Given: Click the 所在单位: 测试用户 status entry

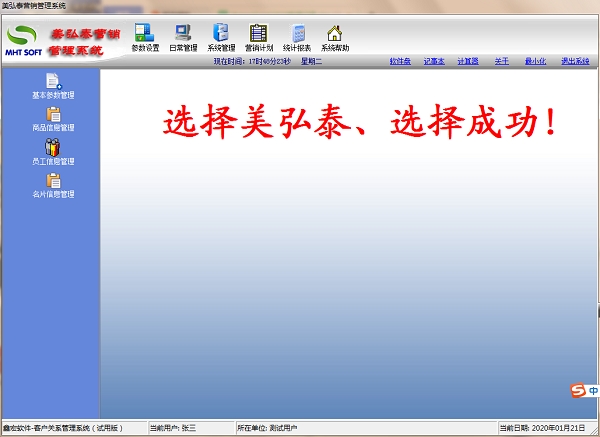Looking at the screenshot, I should coord(267,428).
